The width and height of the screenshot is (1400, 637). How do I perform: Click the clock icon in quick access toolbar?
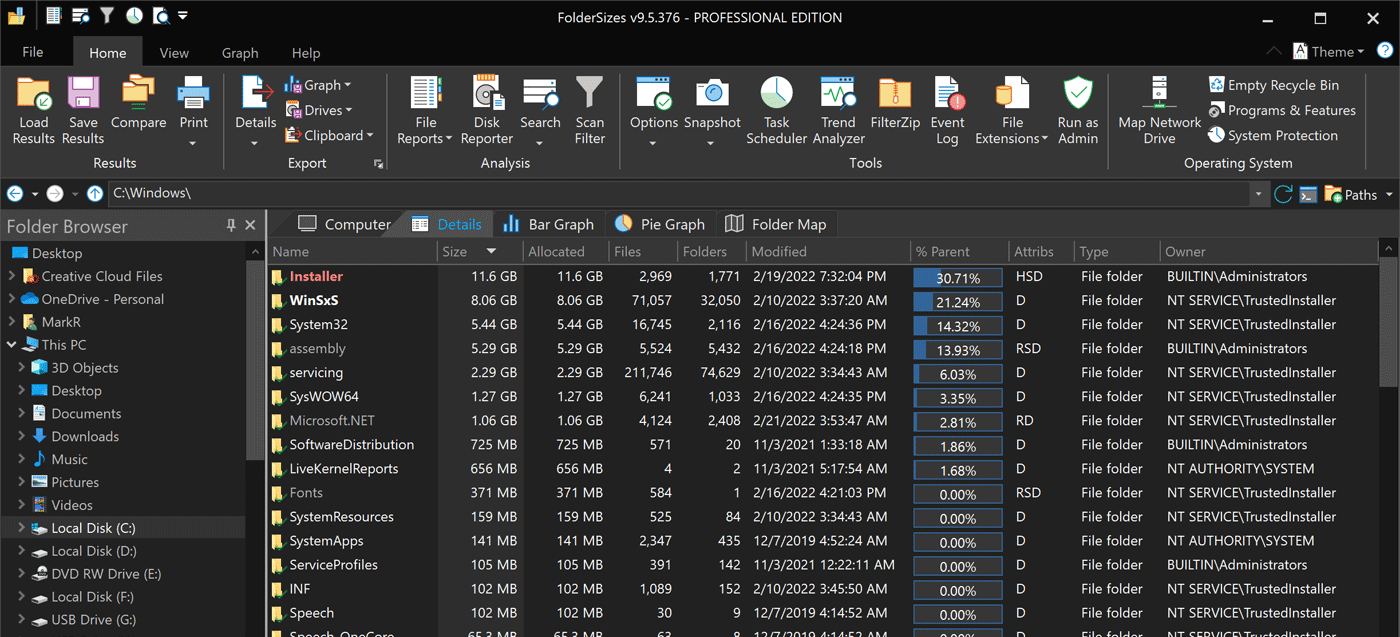[x=133, y=16]
